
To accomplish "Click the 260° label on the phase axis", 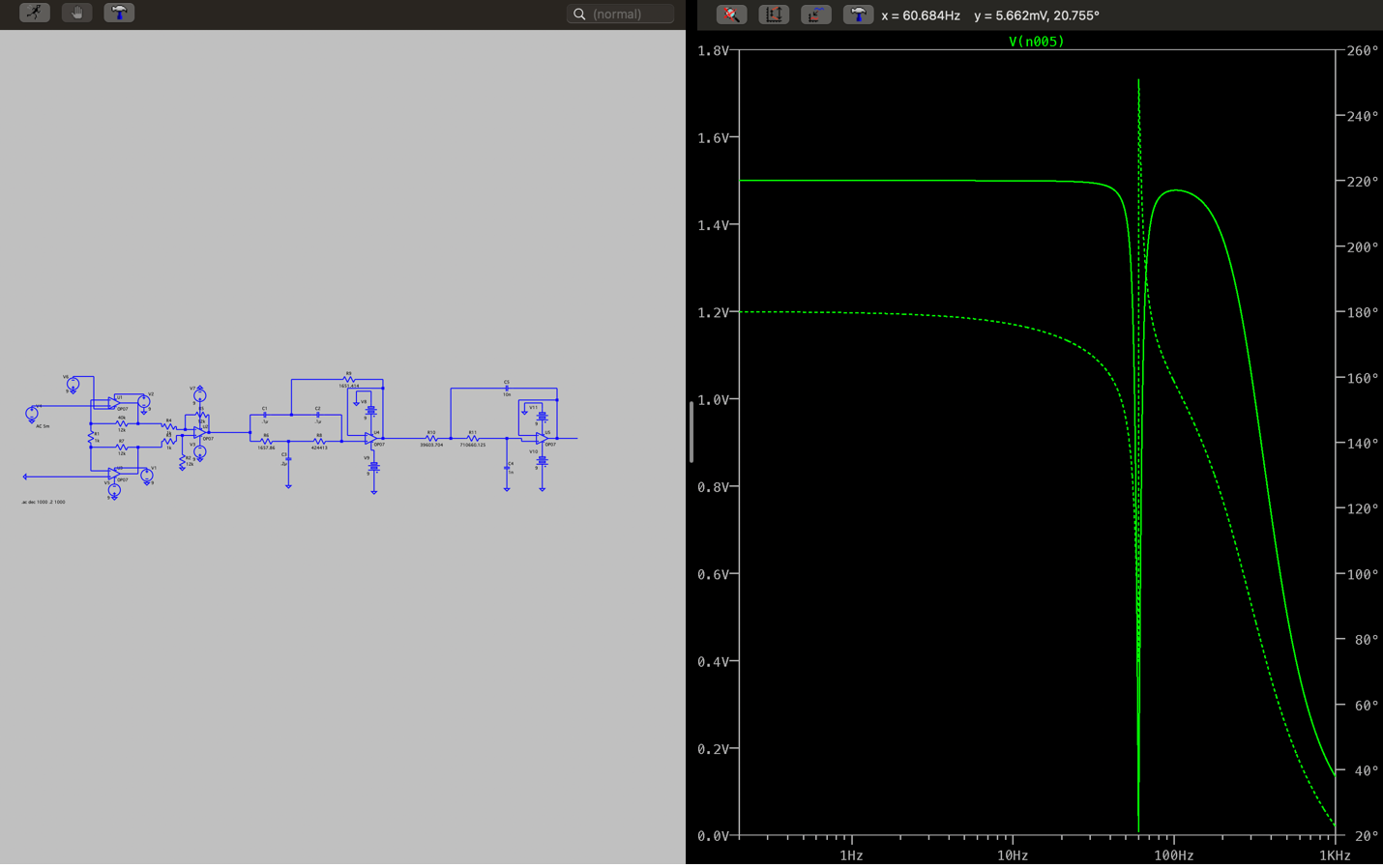I will [x=1362, y=50].
